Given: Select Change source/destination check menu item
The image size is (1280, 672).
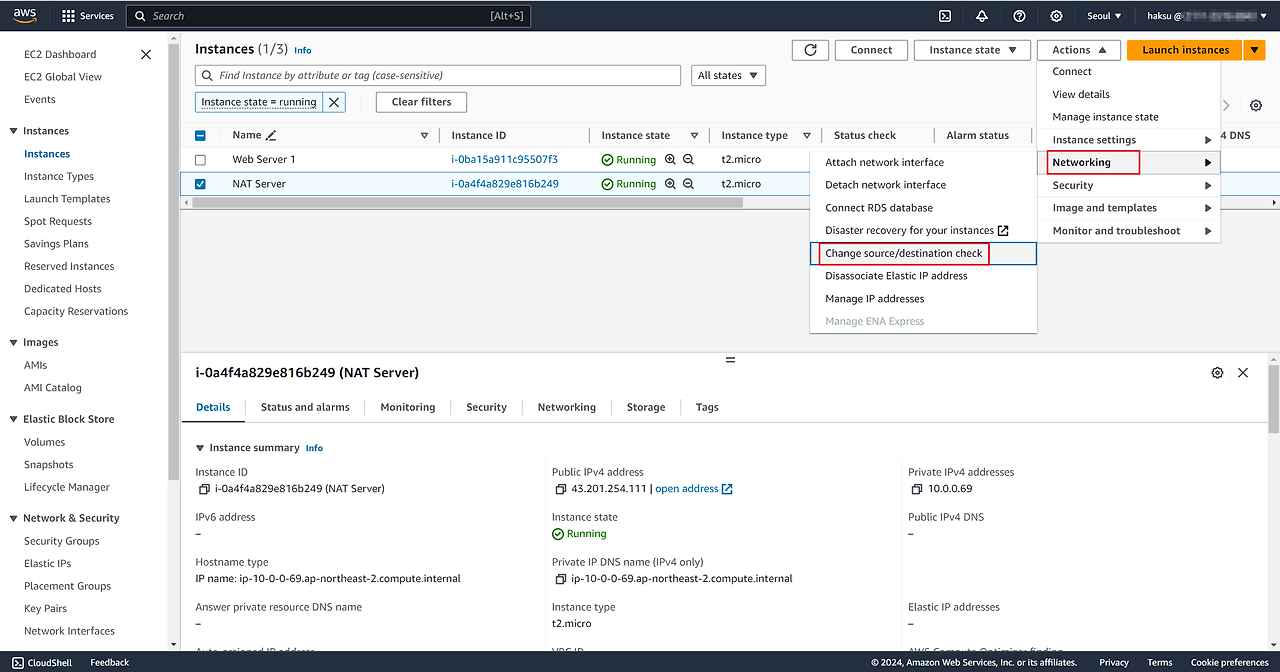Looking at the screenshot, I should [x=903, y=254].
